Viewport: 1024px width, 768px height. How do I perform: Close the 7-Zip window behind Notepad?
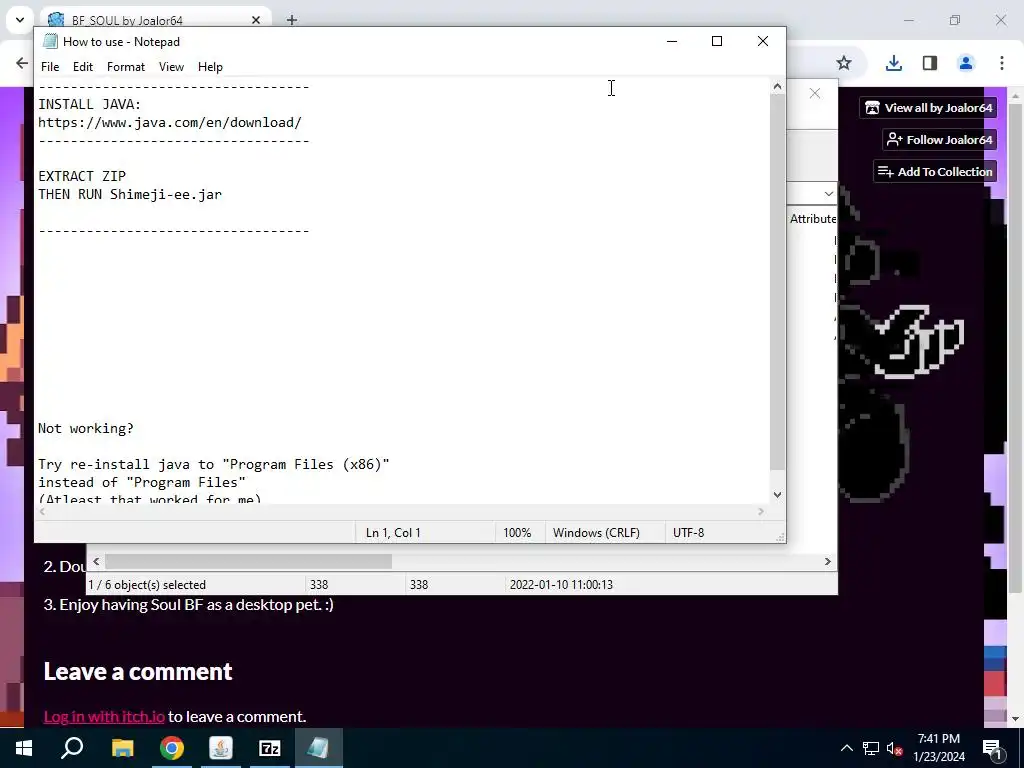(x=814, y=93)
